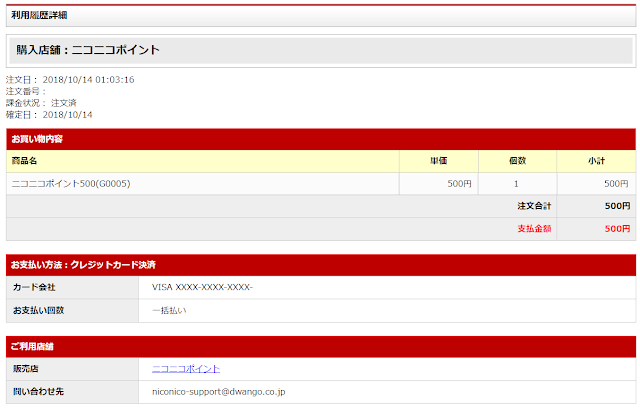Viewport: 640px width, 408px height.
Task: Click the 注文番号 label
Action: (25, 91)
